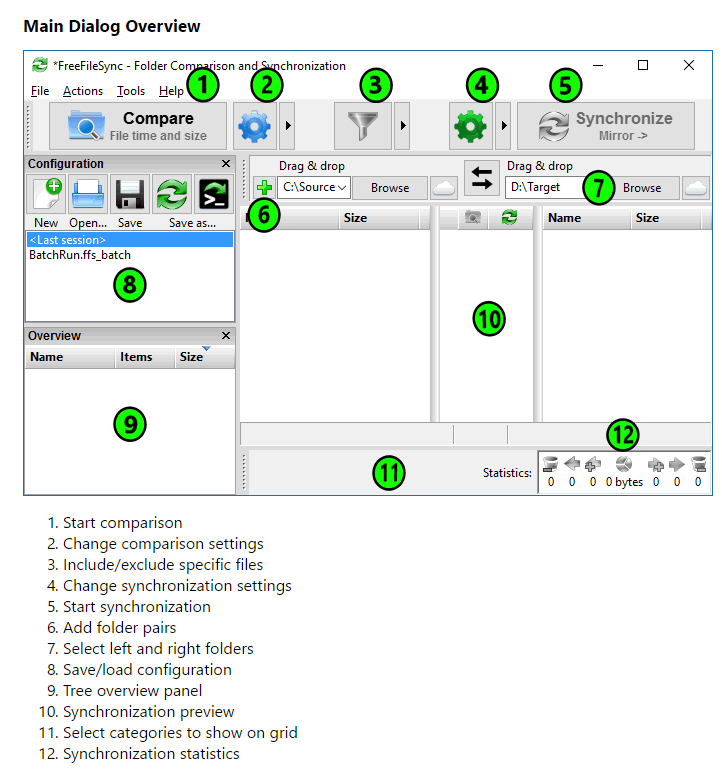The height and width of the screenshot is (776, 722).
Task: Click 'Start synchronization' list item
Action: tap(137, 607)
